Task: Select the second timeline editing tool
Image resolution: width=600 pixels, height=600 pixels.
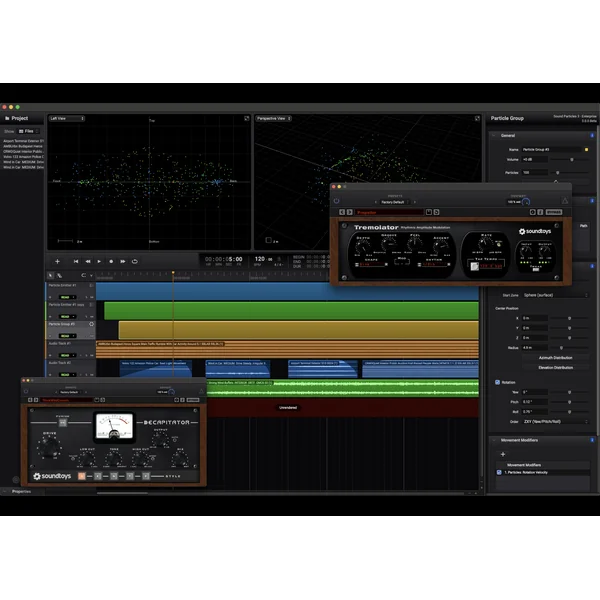Action: [x=59, y=276]
